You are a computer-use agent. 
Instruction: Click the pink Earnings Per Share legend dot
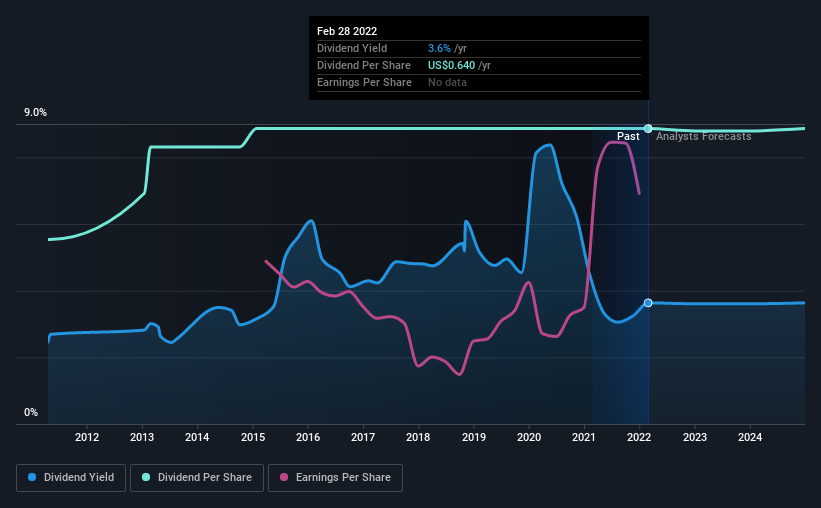click(284, 477)
